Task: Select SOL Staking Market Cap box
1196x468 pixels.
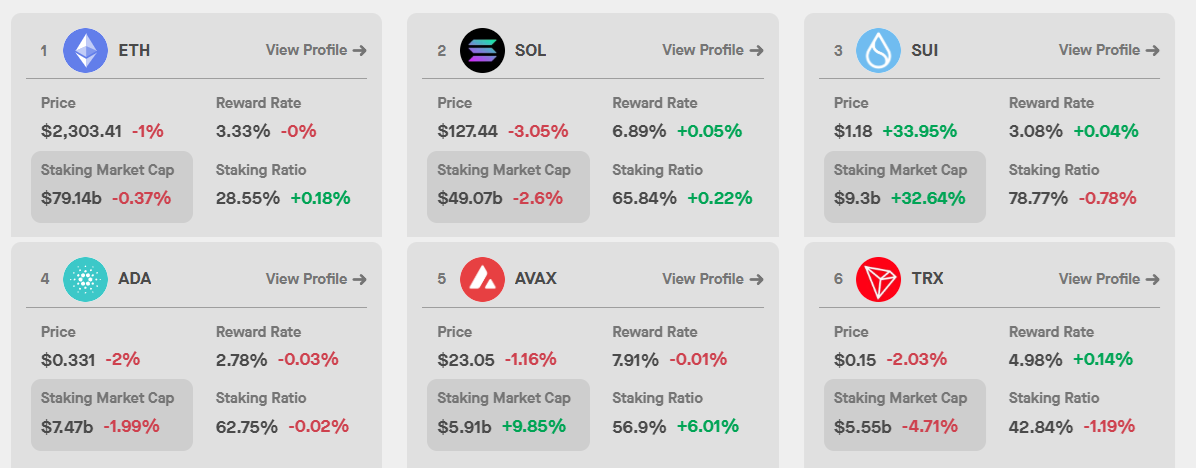Action: pyautogui.click(x=508, y=186)
